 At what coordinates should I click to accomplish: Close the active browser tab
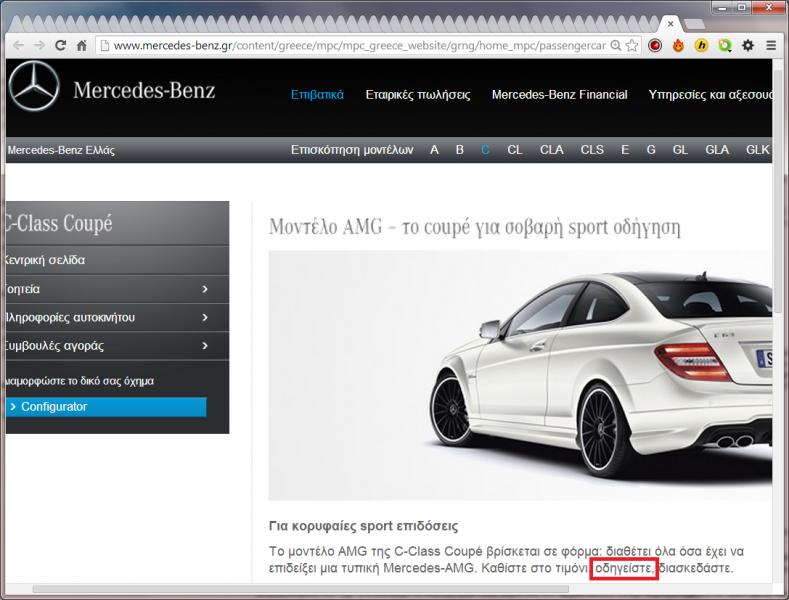(670, 24)
